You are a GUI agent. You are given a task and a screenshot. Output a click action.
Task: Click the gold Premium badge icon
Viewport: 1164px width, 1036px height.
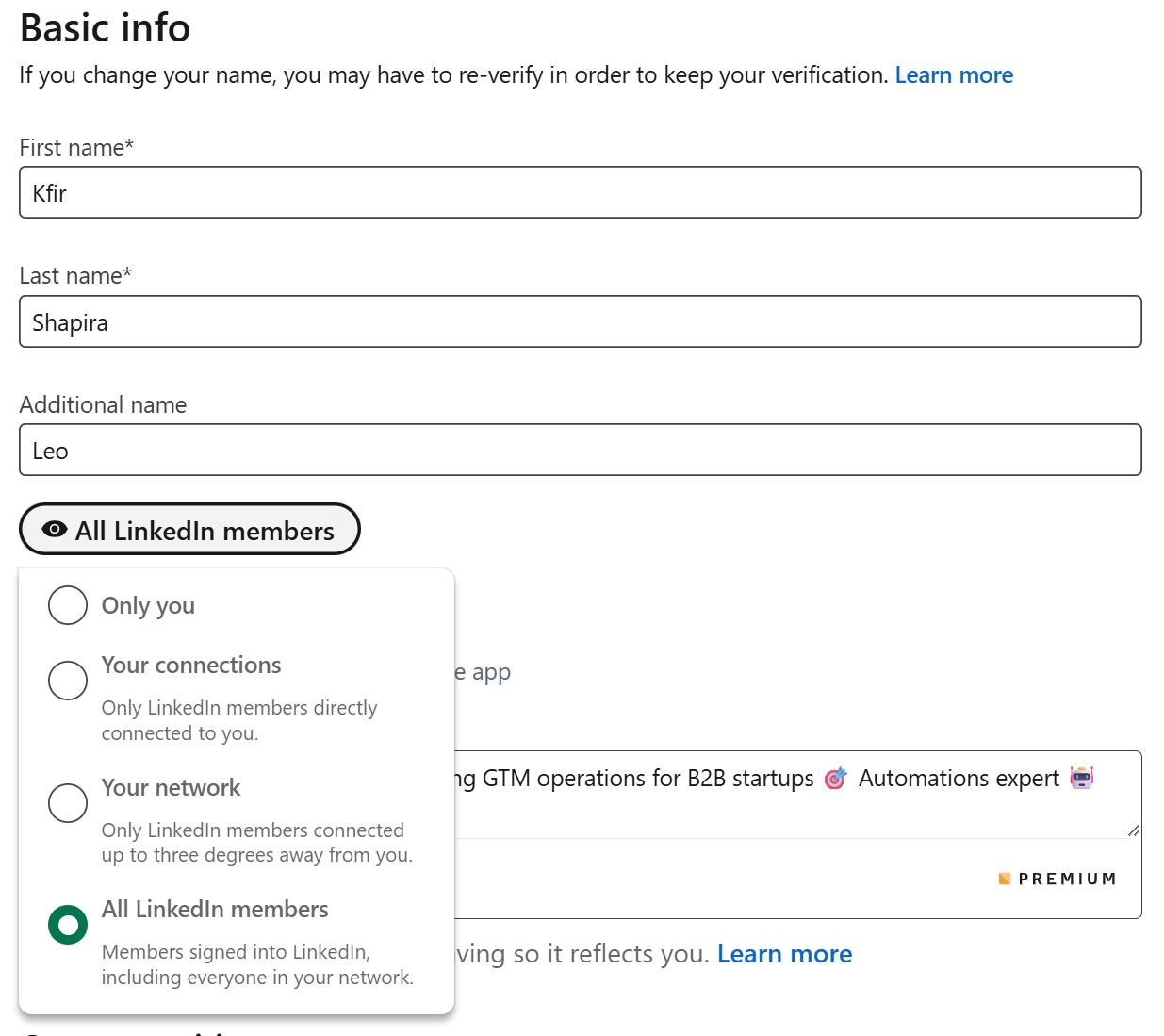click(1005, 879)
